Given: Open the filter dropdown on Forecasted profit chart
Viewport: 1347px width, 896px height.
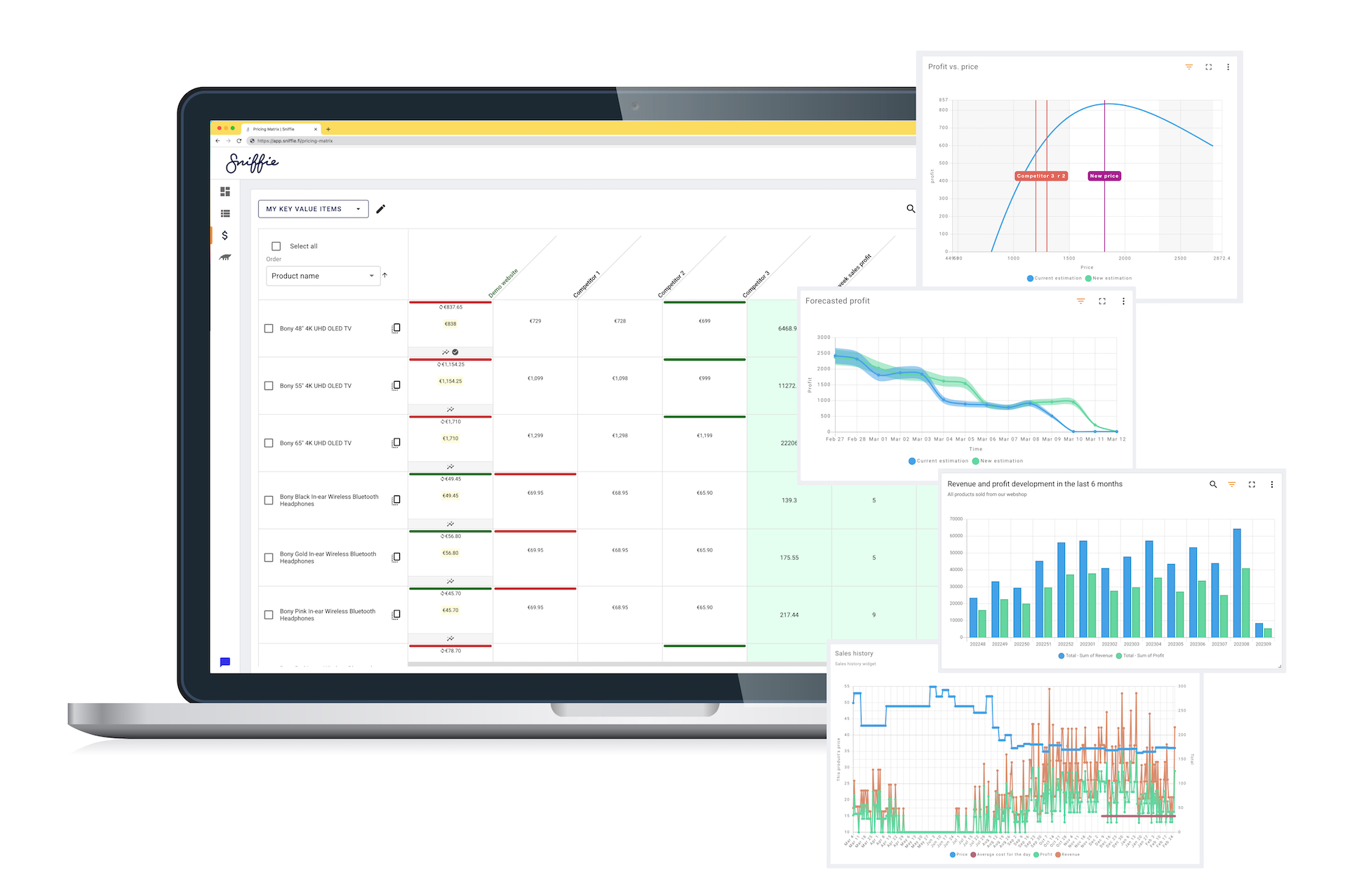Looking at the screenshot, I should pyautogui.click(x=1081, y=300).
